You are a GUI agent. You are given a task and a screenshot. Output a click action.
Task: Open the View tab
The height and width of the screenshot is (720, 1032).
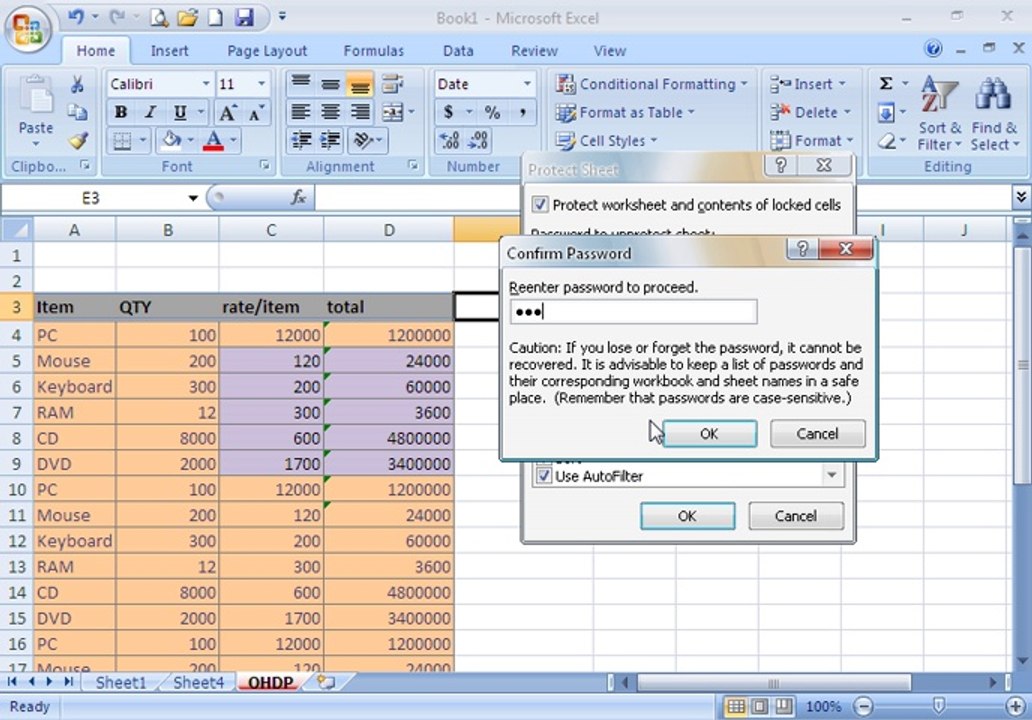click(609, 51)
